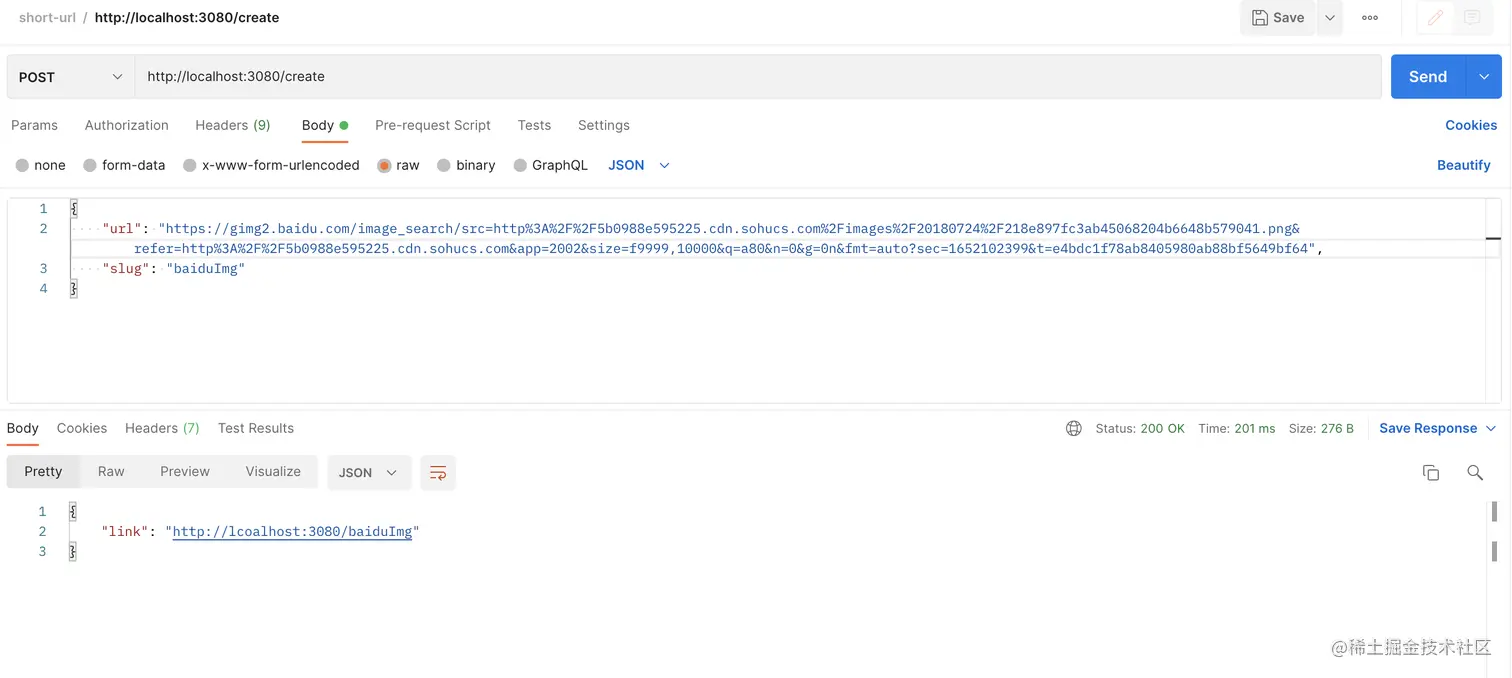Image resolution: width=1512 pixels, height=678 pixels.
Task: Beautify the request body
Action: pyautogui.click(x=1464, y=165)
